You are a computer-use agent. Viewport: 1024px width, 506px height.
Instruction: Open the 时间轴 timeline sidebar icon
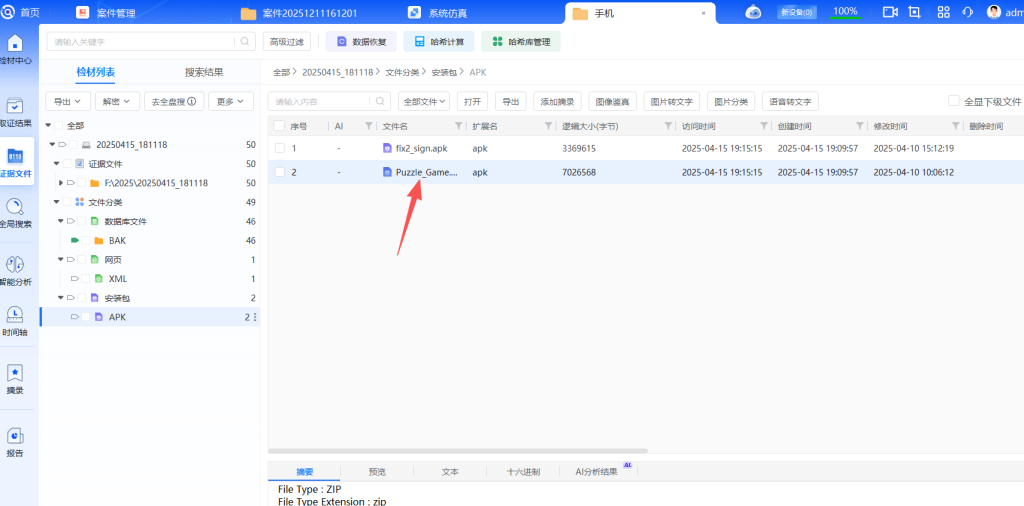[x=15, y=320]
